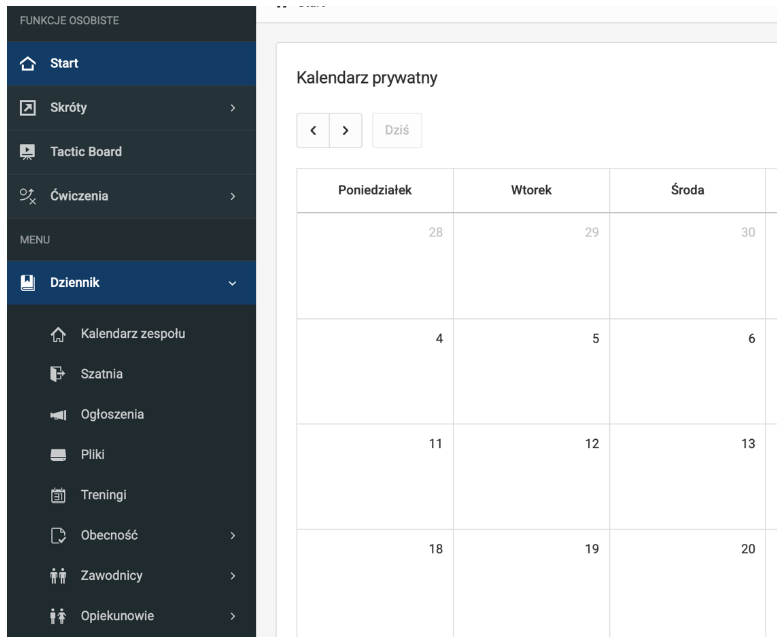Click the Ogłoszenia megaphone icon
This screenshot has height=641, width=777.
coord(58,415)
